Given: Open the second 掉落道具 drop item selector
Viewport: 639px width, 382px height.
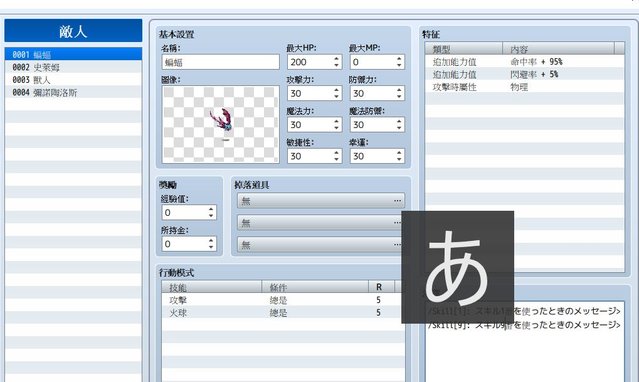Looking at the screenshot, I should tap(320, 223).
